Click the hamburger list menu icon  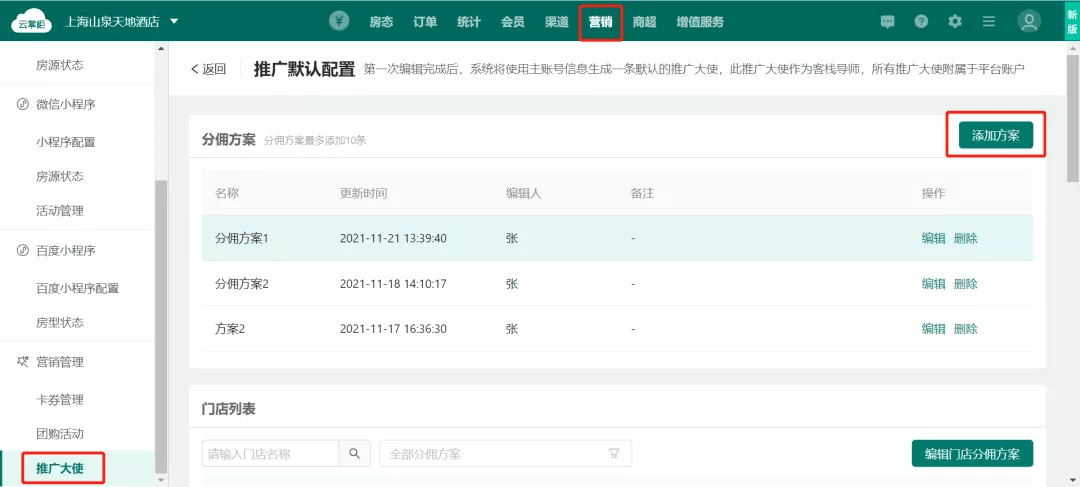989,21
